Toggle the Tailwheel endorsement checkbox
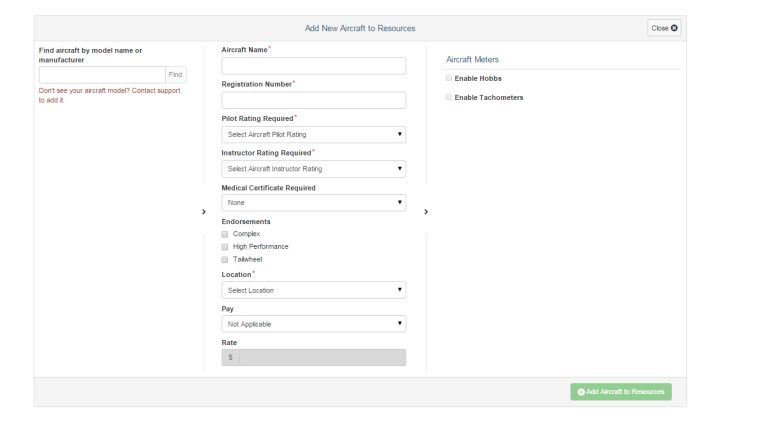 pyautogui.click(x=225, y=260)
